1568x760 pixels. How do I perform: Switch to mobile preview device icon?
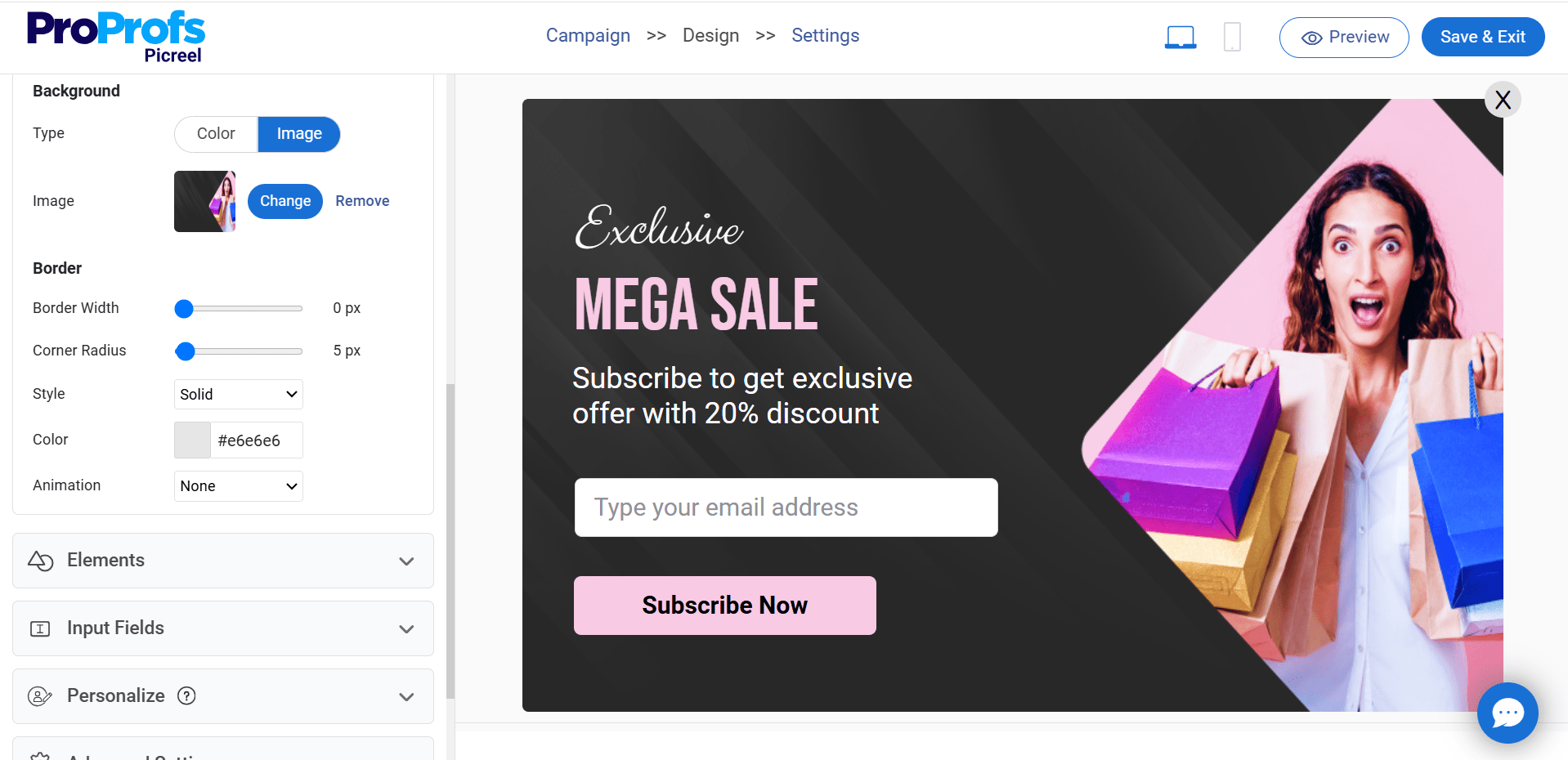pyautogui.click(x=1232, y=37)
